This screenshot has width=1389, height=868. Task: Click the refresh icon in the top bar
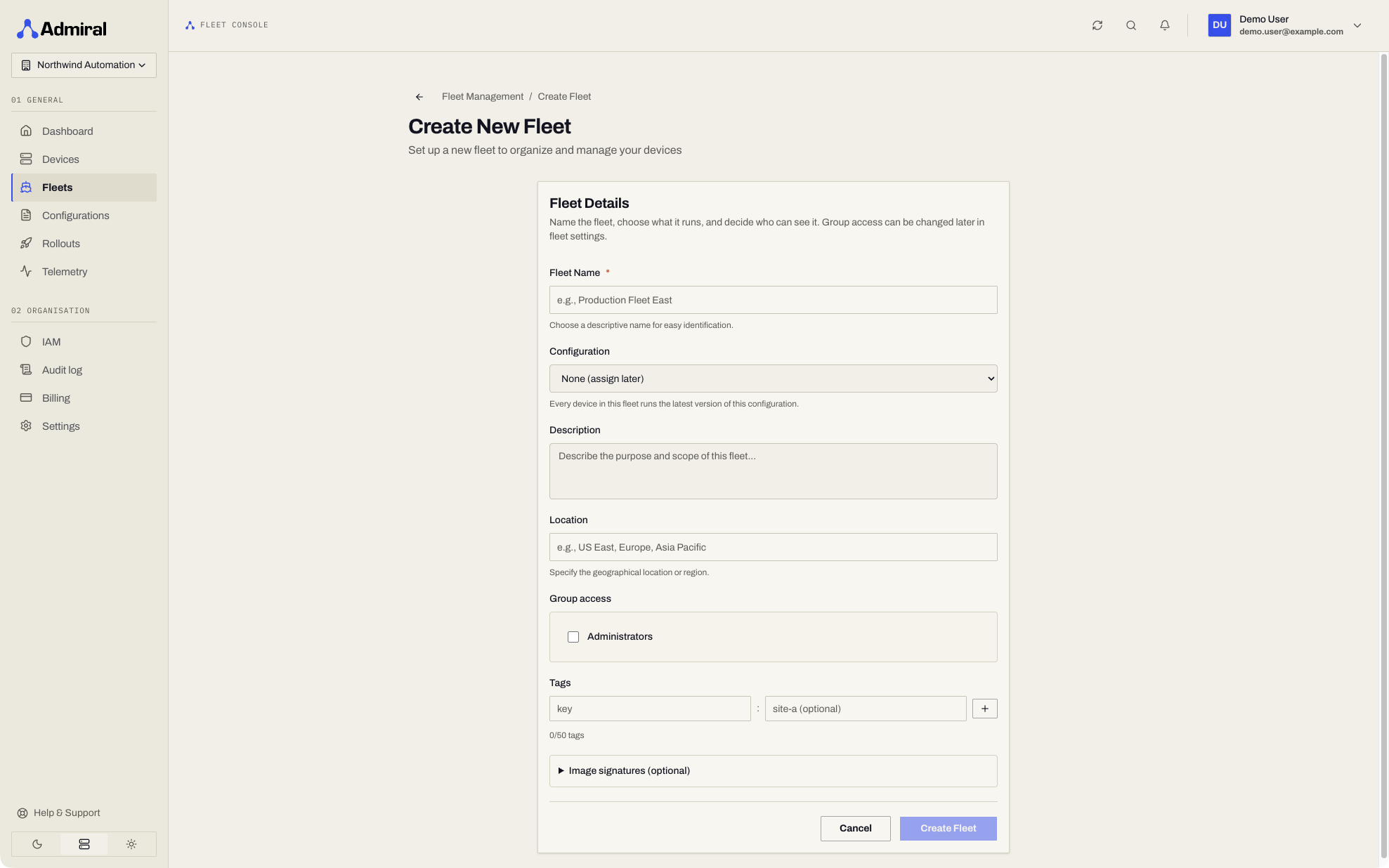(1097, 25)
